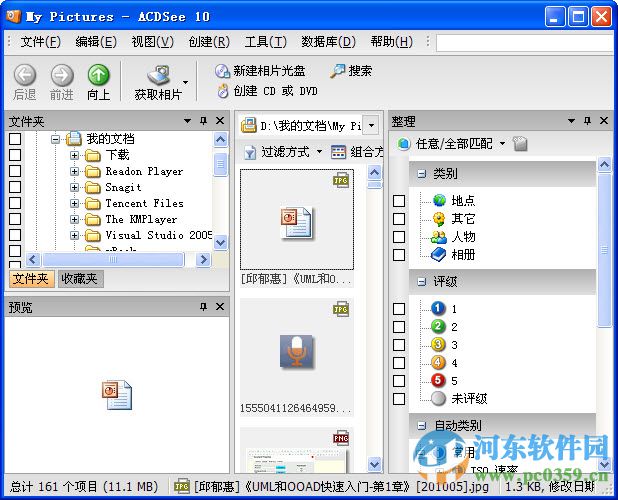The height and width of the screenshot is (500, 618).
Task: Open the 帮助 menu
Action: tap(391, 41)
